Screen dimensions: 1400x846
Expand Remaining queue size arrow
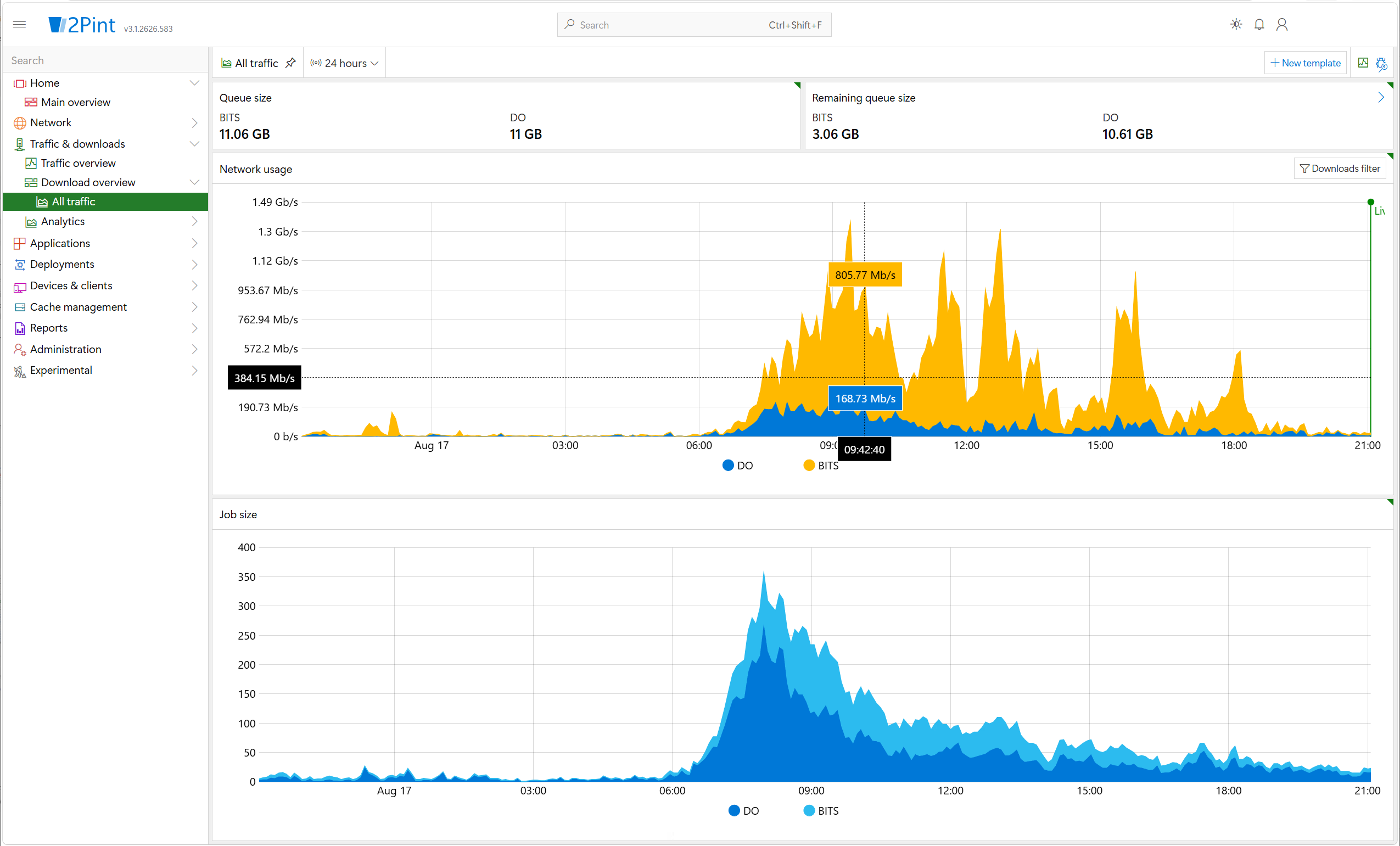point(1381,98)
